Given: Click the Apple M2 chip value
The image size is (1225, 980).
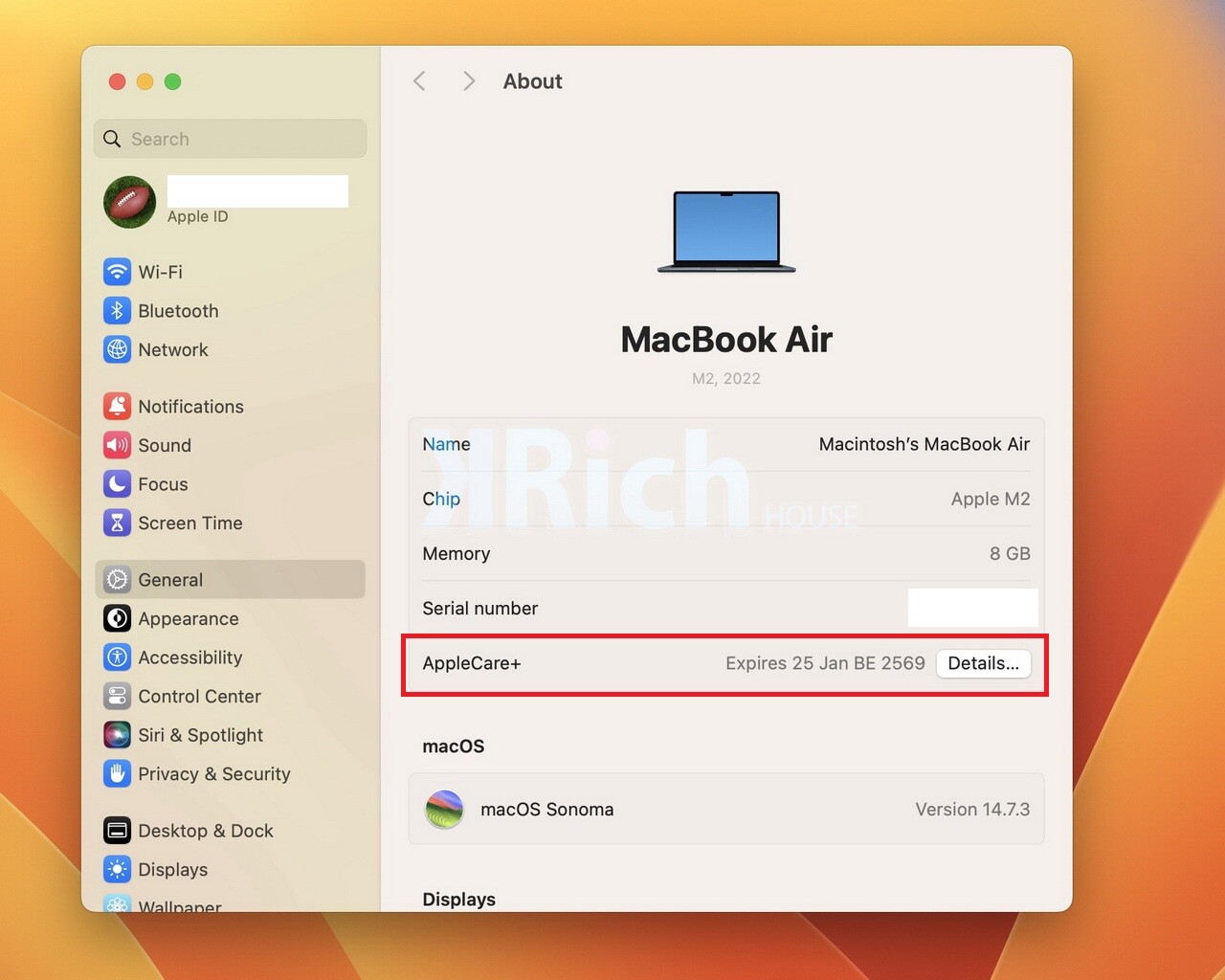Looking at the screenshot, I should coord(991,499).
